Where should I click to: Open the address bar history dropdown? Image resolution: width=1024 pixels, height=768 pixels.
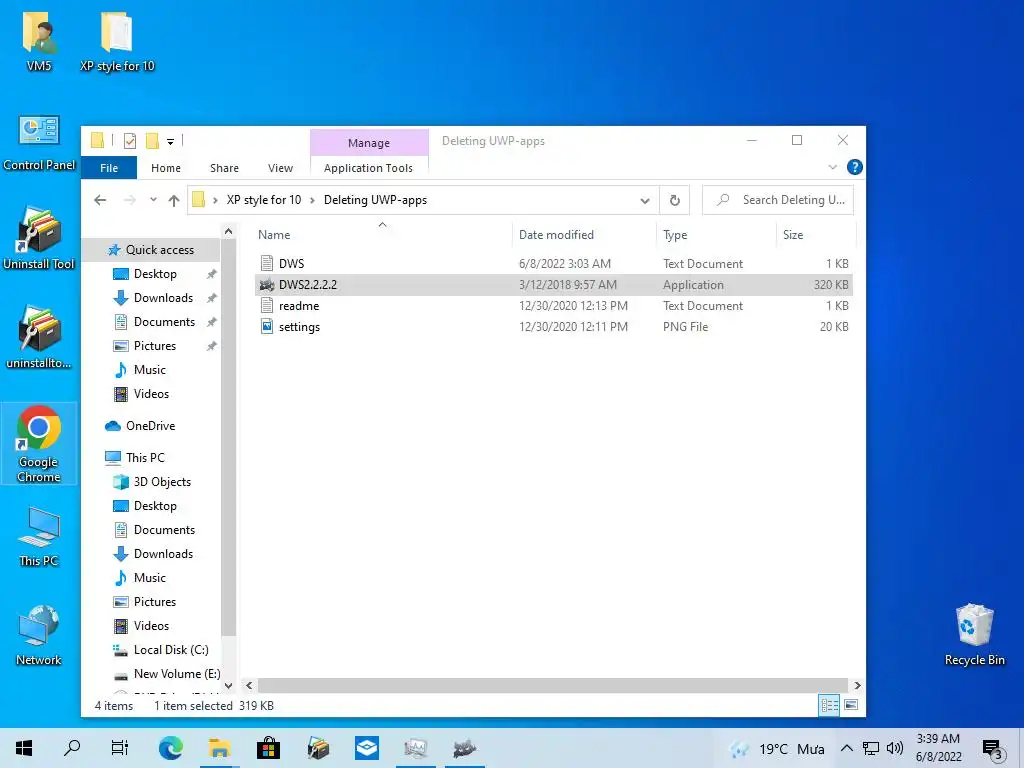point(645,200)
